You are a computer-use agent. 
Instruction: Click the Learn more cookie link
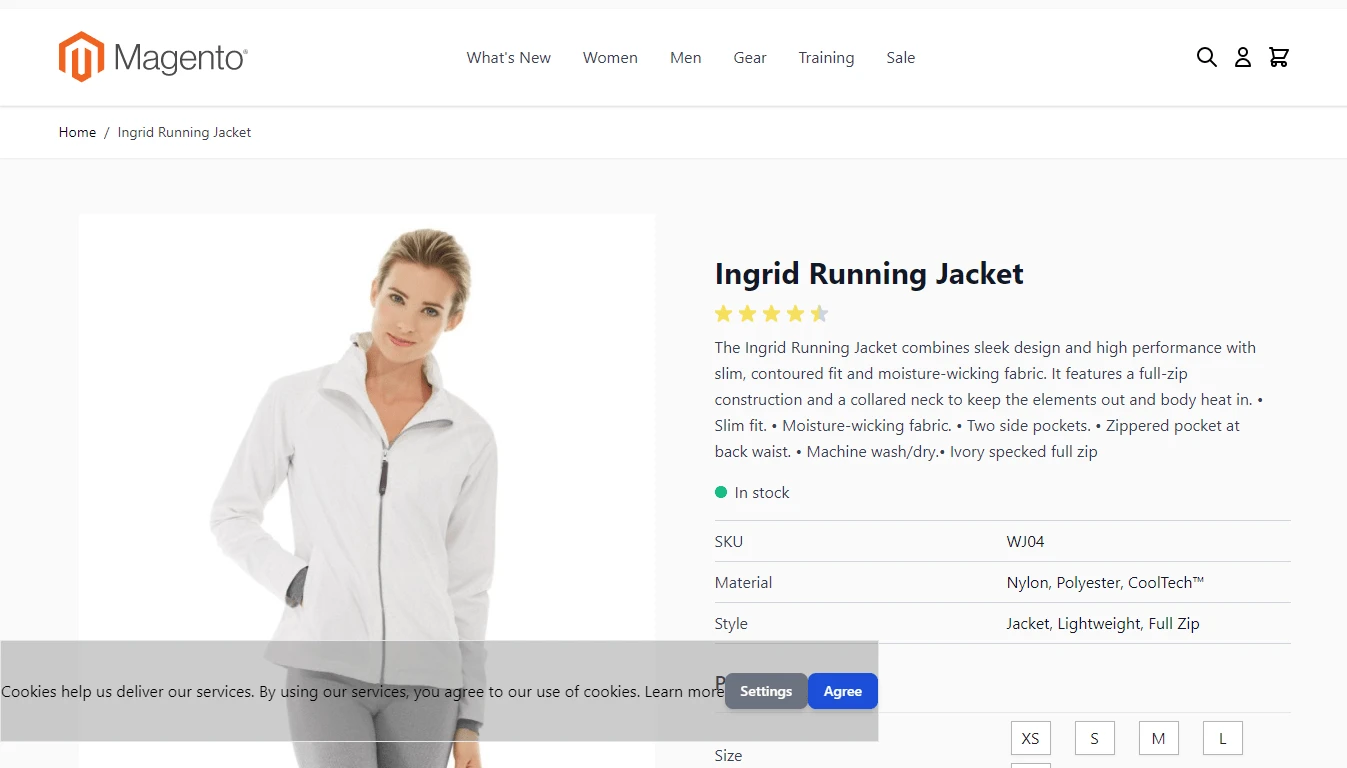[x=683, y=692]
